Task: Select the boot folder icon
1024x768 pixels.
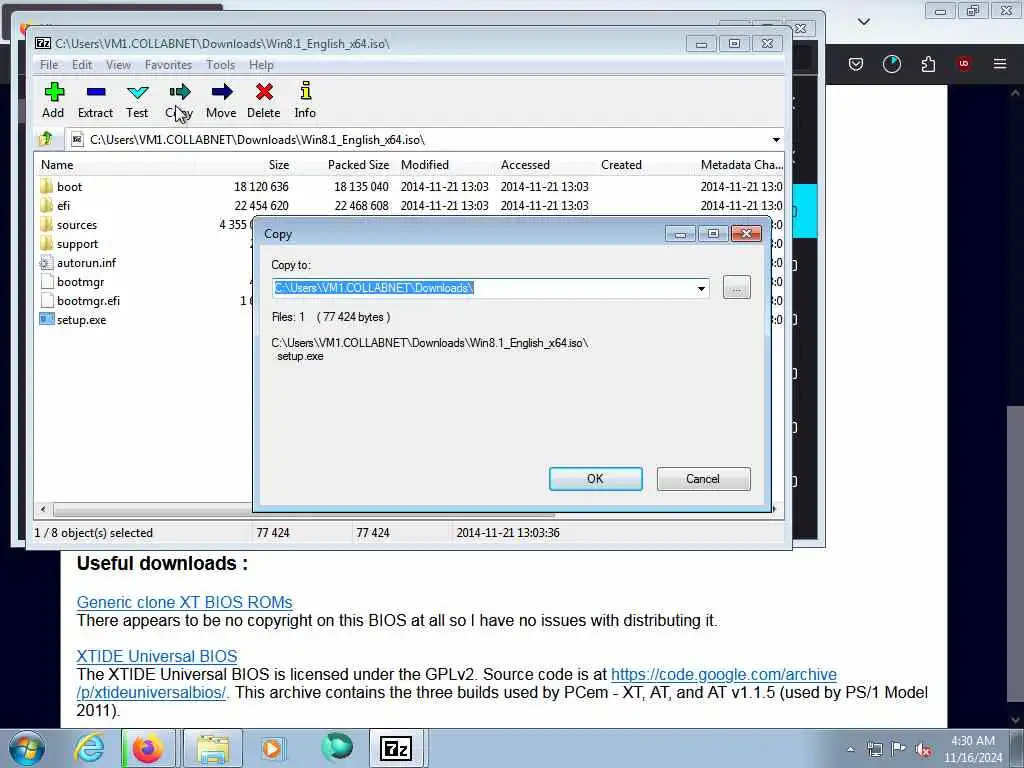Action: [x=46, y=186]
